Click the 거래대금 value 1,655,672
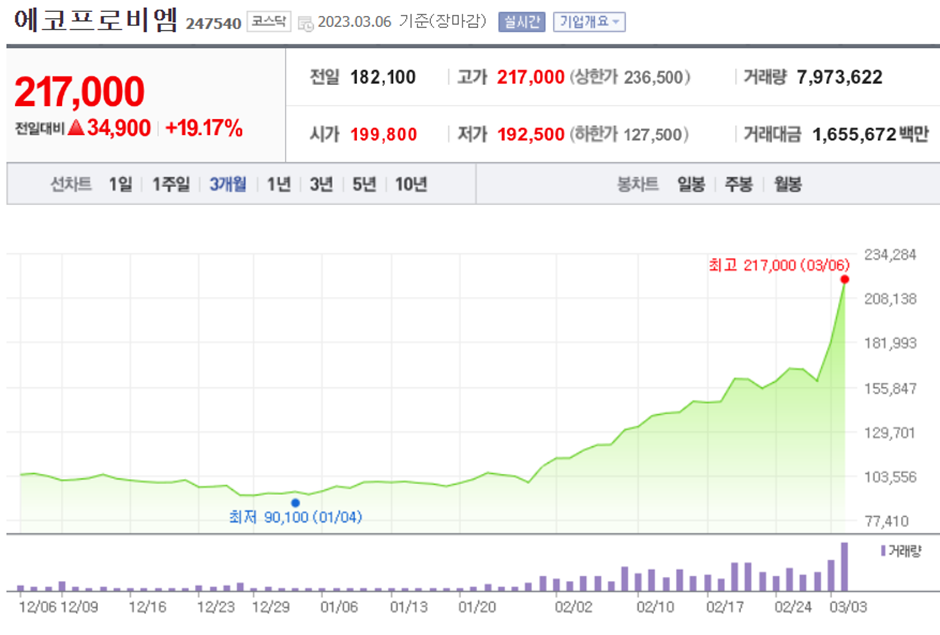Viewport: 940px width, 635px height. (854, 134)
